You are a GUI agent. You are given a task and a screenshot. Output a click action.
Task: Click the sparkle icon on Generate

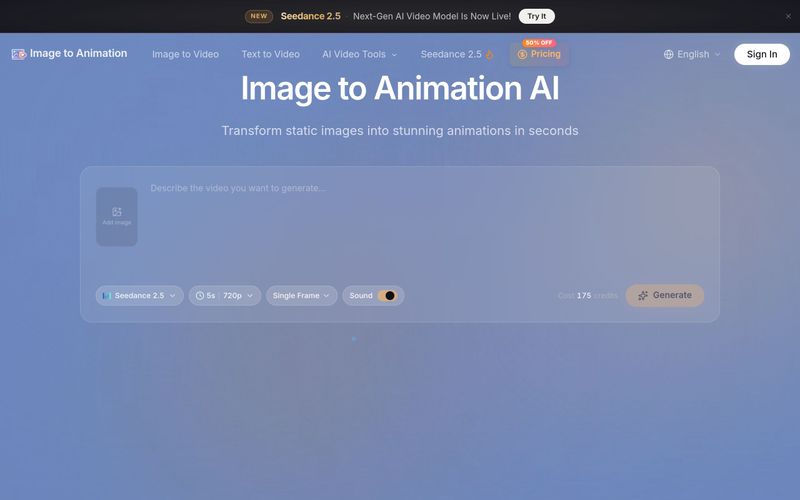(x=643, y=295)
